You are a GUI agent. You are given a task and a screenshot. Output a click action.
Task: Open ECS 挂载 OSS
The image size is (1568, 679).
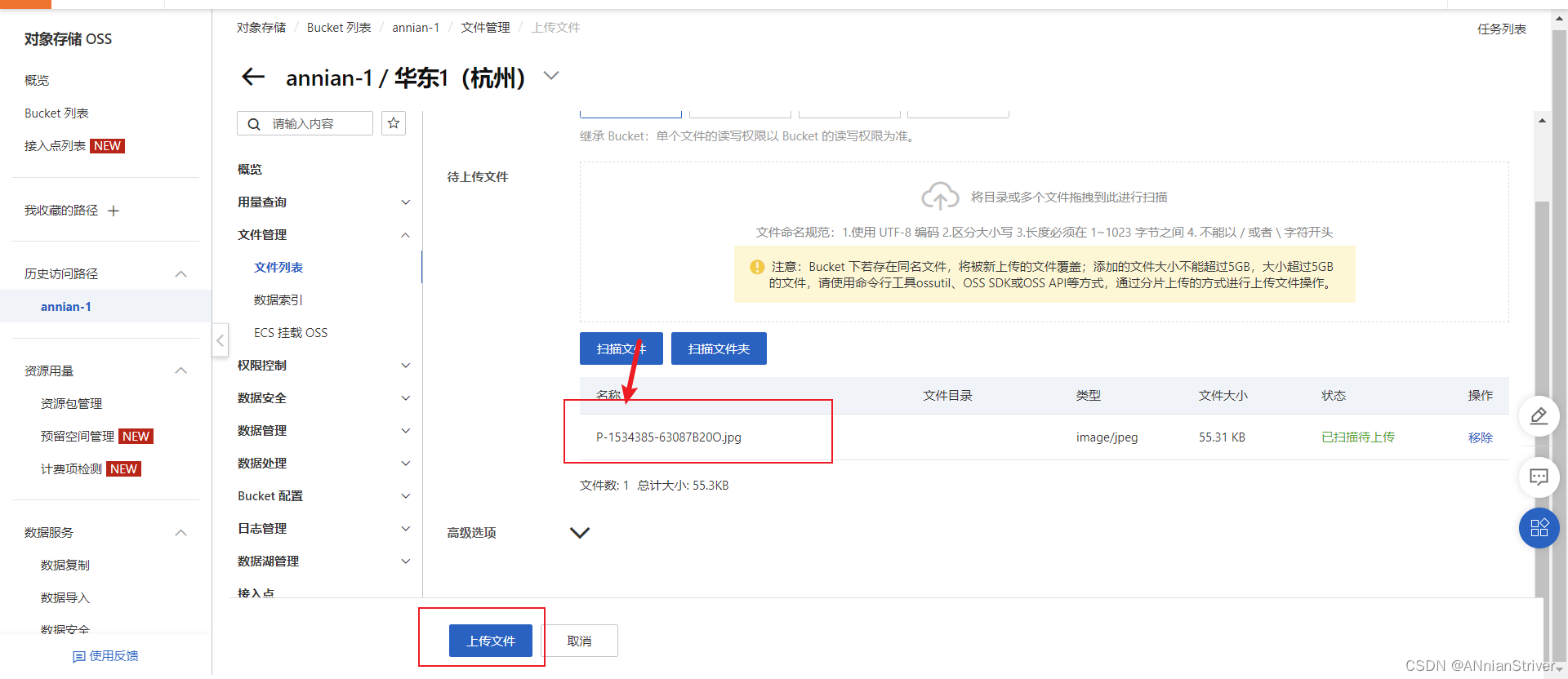291,332
